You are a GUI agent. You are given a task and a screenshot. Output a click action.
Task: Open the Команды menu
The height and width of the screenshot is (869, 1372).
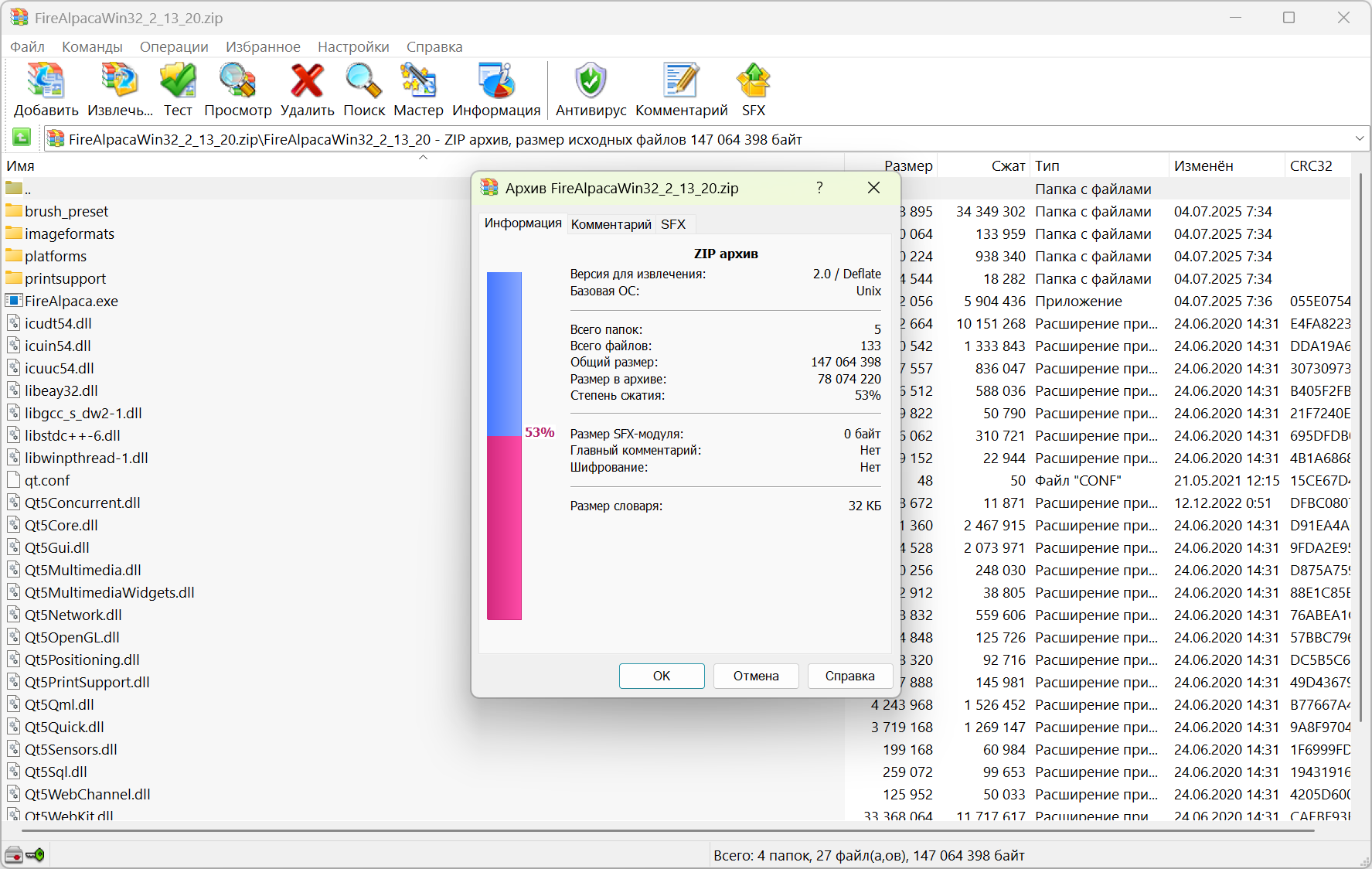pos(92,46)
